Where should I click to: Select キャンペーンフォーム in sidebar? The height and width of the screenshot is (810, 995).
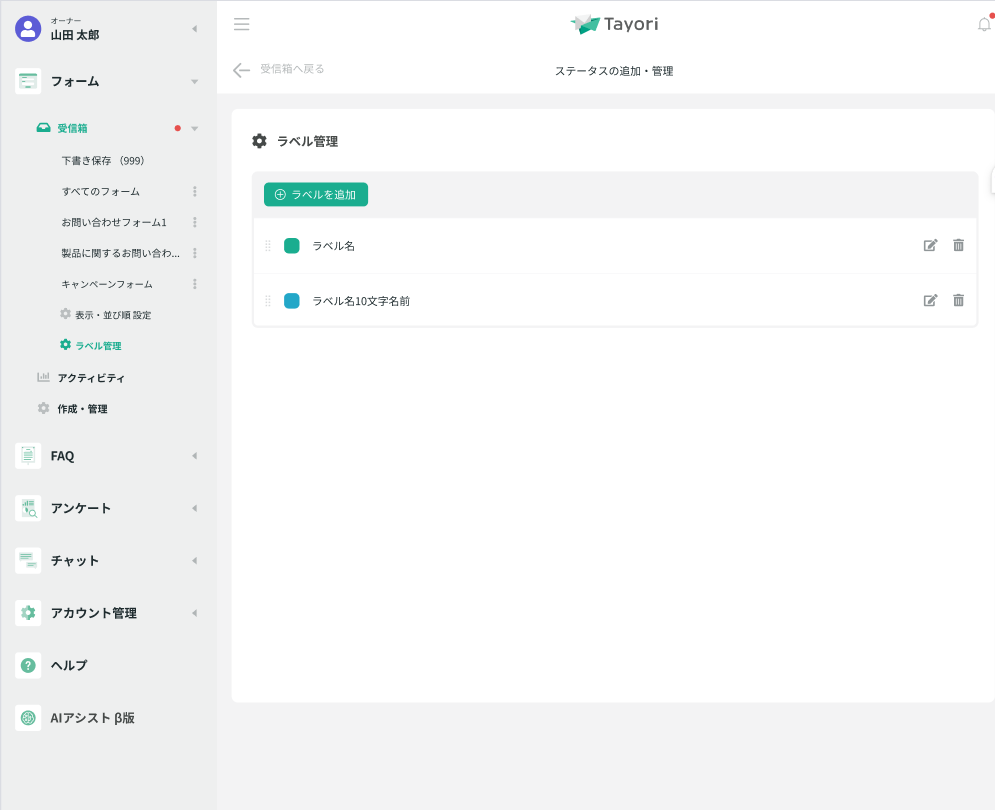[x=107, y=284]
